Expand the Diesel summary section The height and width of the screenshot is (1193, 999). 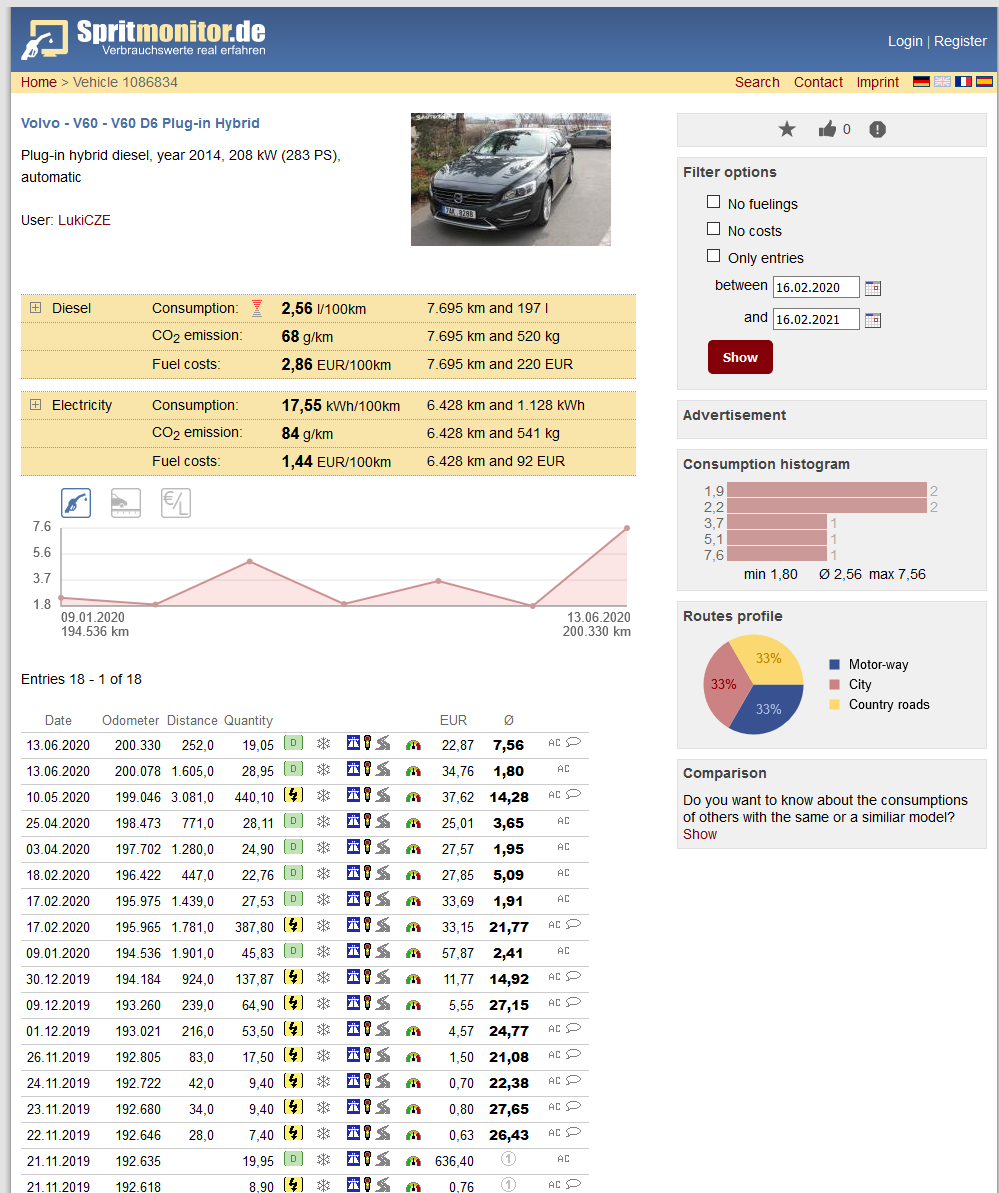[36, 308]
